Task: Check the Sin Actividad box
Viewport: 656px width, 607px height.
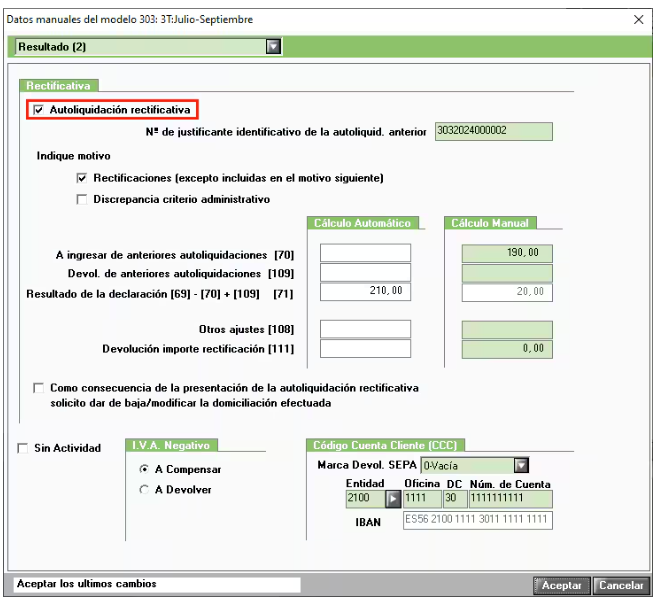Action: pos(24,448)
